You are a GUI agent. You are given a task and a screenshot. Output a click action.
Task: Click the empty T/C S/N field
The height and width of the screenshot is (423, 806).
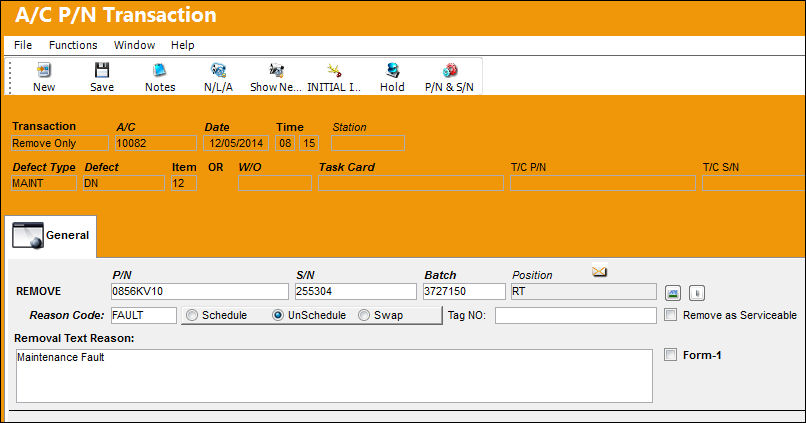[754, 183]
